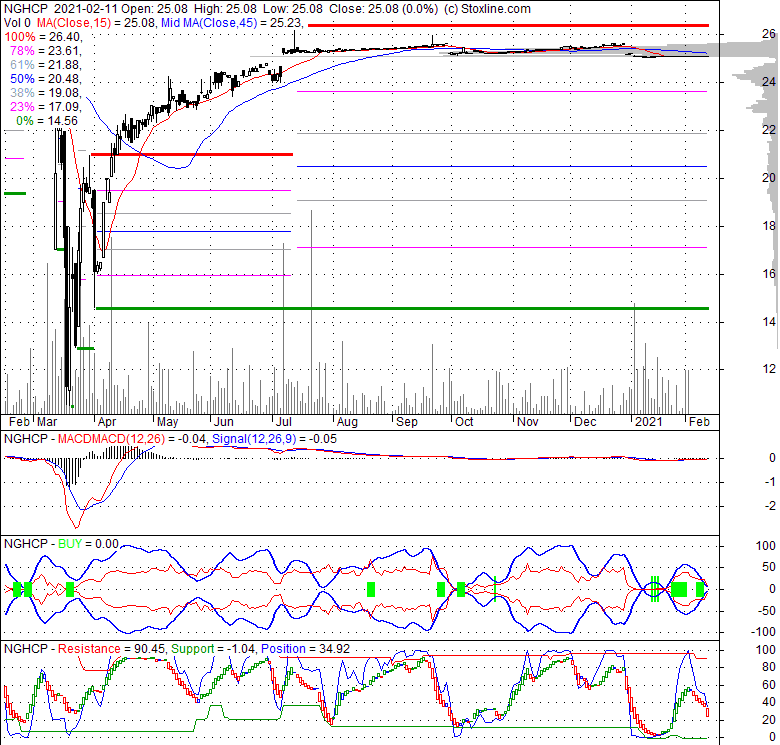The width and height of the screenshot is (780, 745).
Task: Click the 'Aug' month axis label
Action: (347, 422)
